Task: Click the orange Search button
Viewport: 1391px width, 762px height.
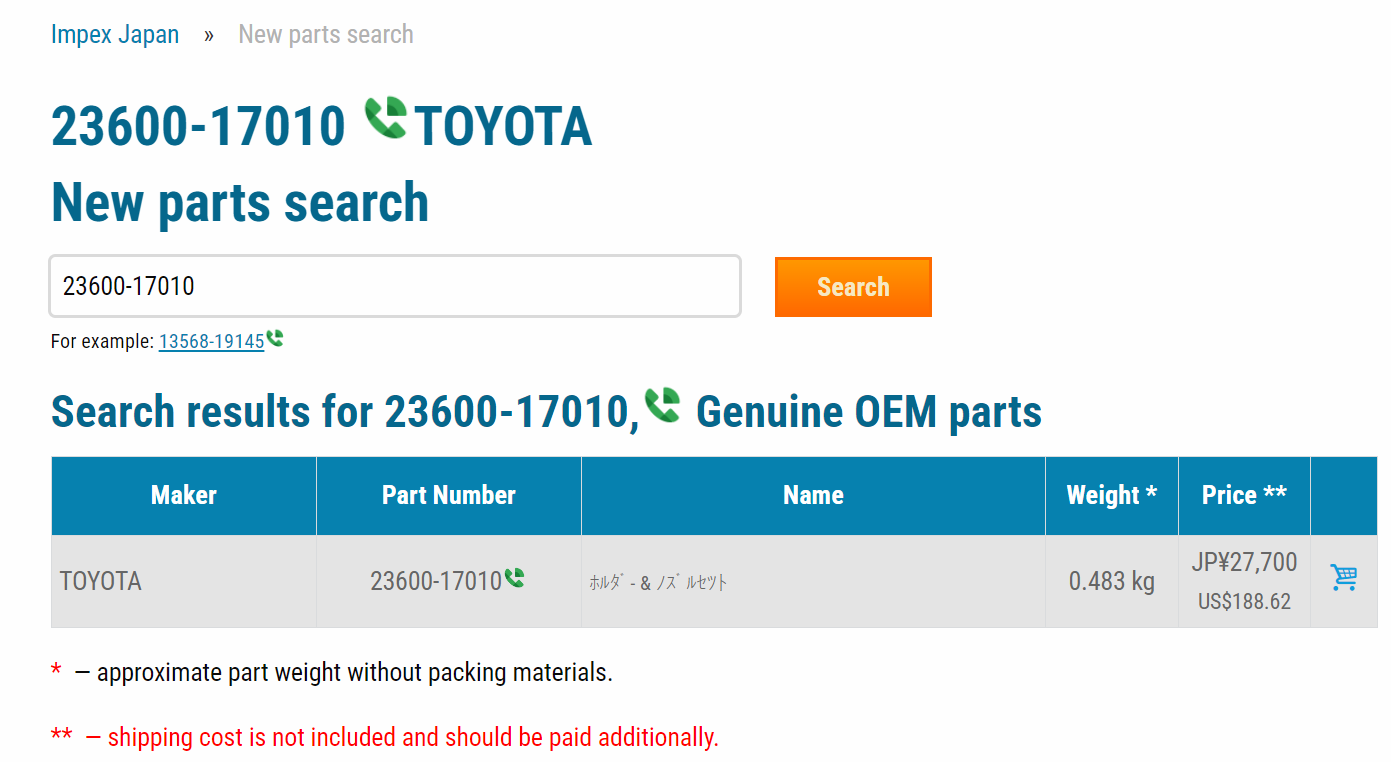Action: pyautogui.click(x=853, y=287)
